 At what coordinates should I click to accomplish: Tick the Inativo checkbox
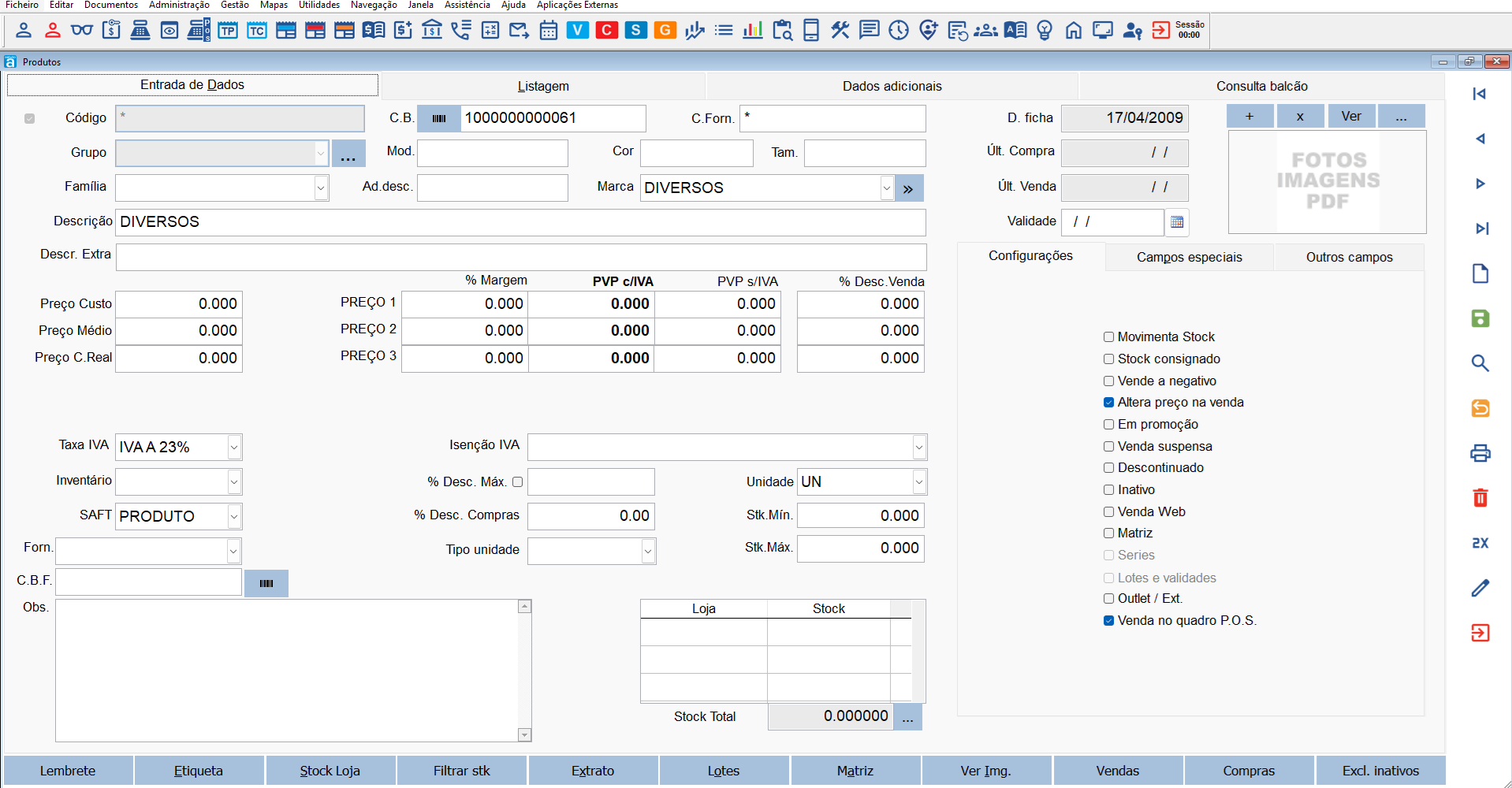tap(1108, 490)
